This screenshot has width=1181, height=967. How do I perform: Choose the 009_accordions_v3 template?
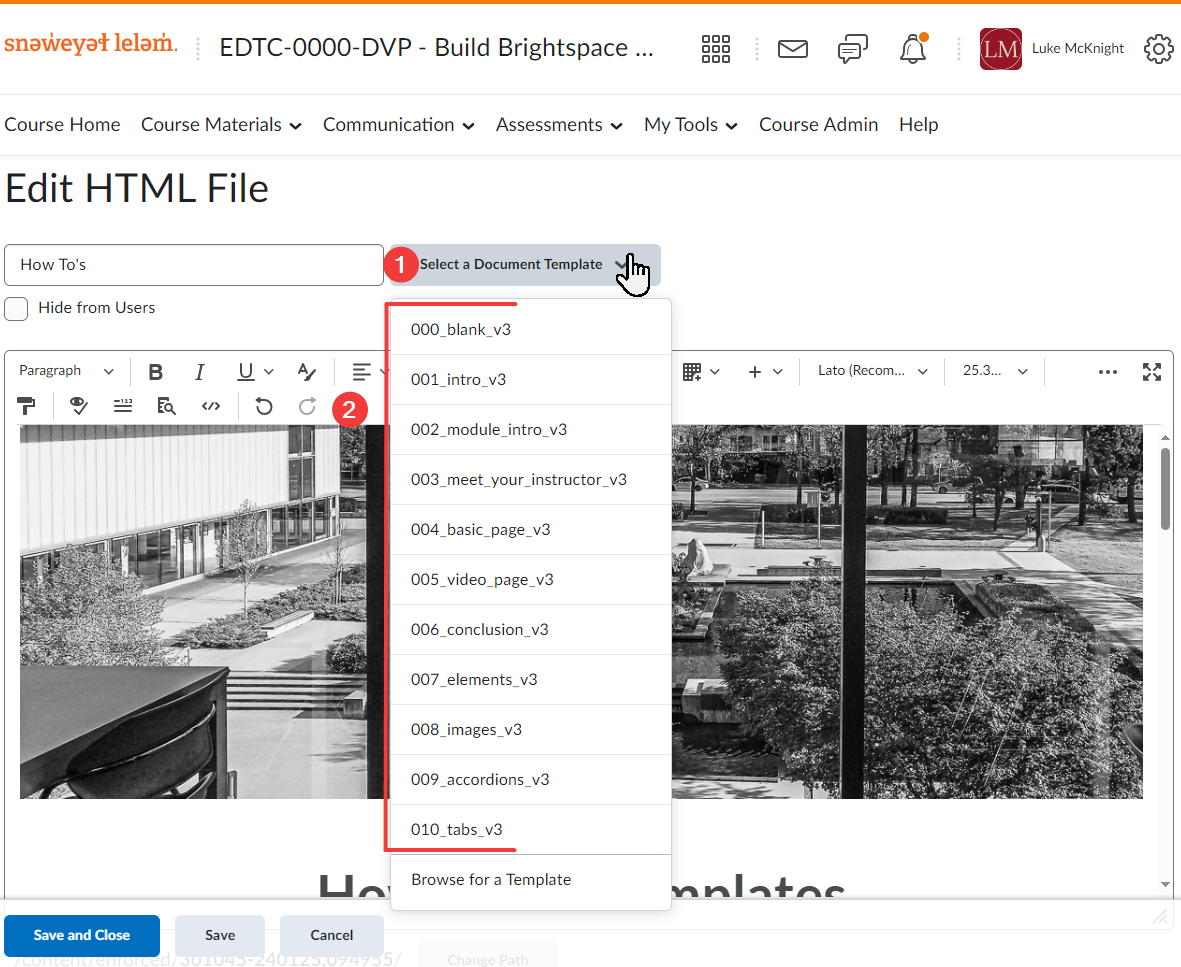(x=531, y=779)
